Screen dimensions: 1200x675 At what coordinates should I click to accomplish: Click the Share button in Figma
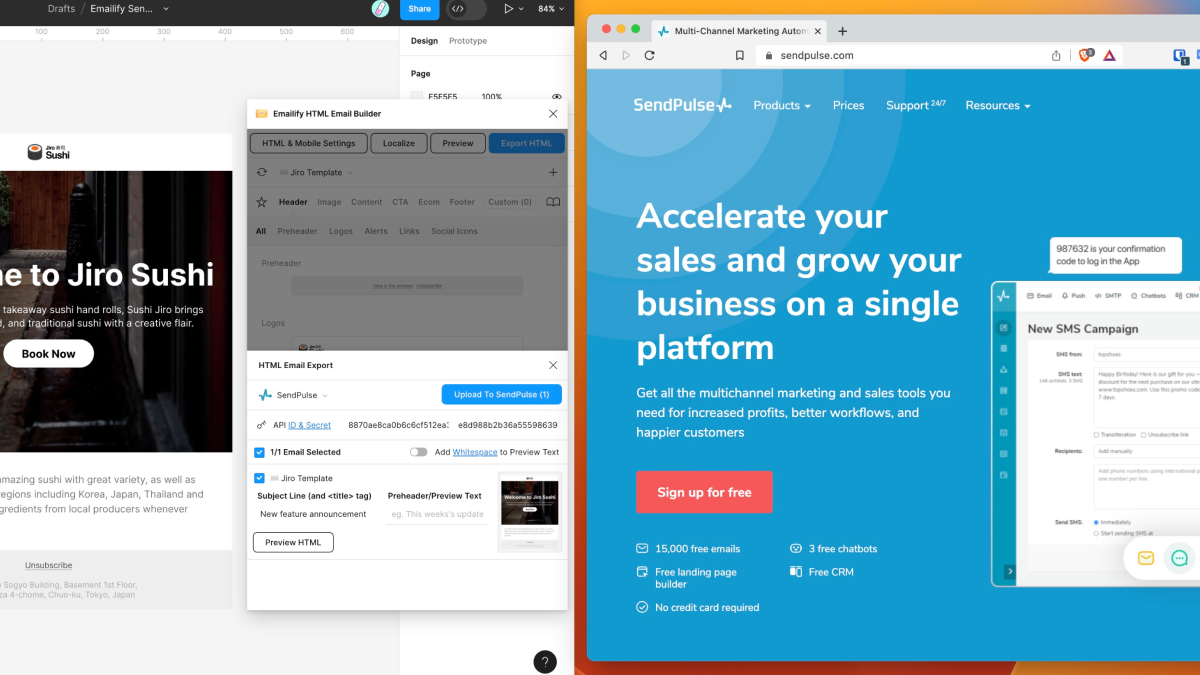coord(419,9)
